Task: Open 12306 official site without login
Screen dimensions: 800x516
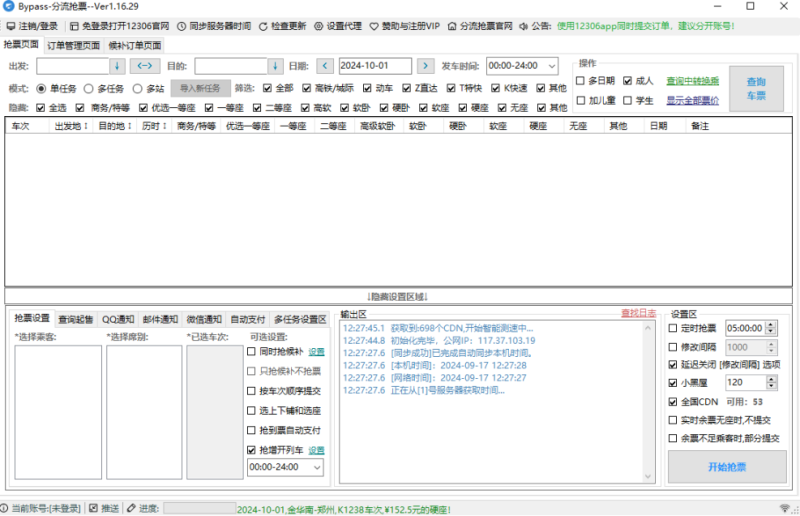Action: coord(74,25)
